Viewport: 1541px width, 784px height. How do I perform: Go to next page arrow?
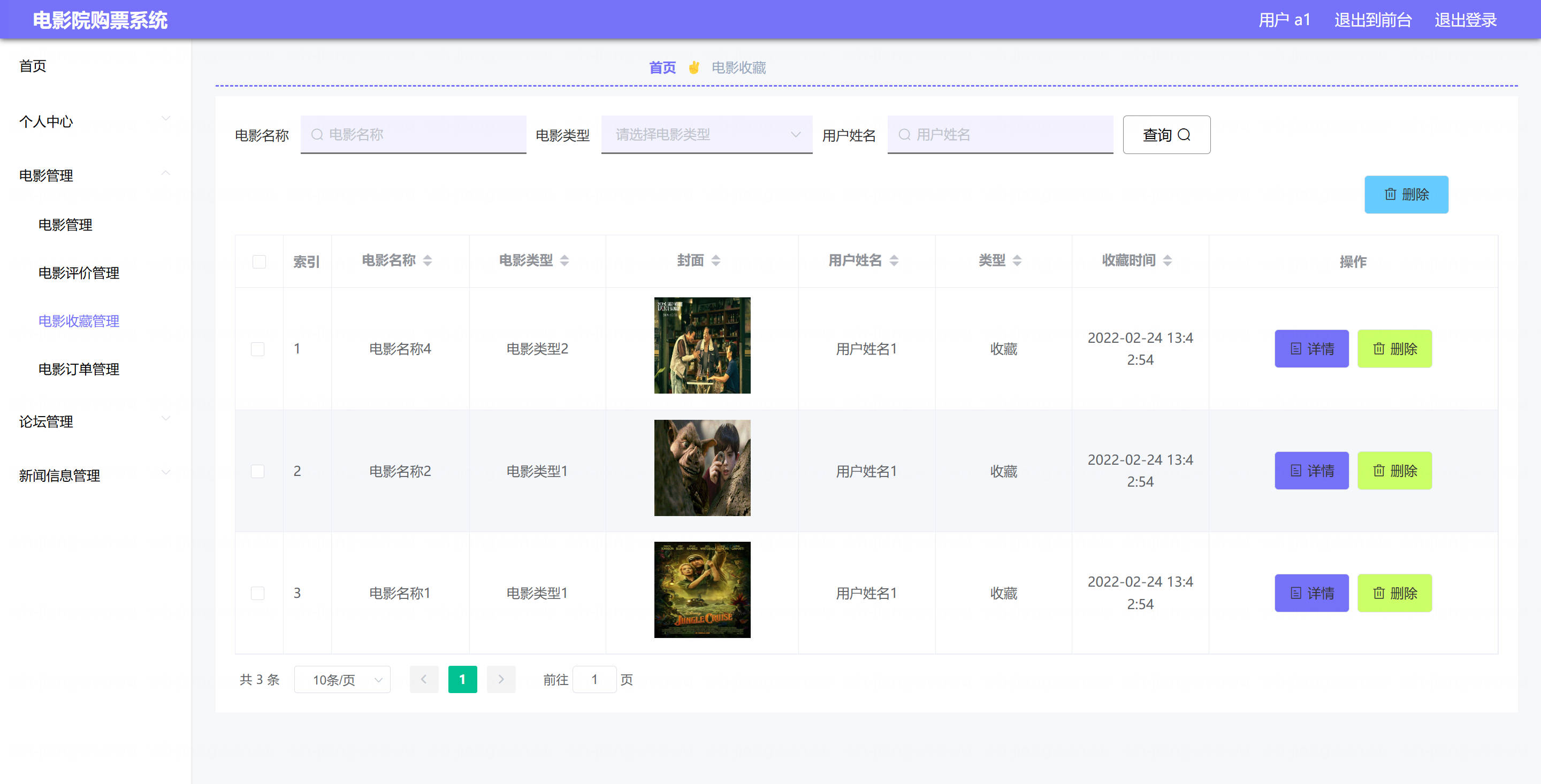click(501, 679)
